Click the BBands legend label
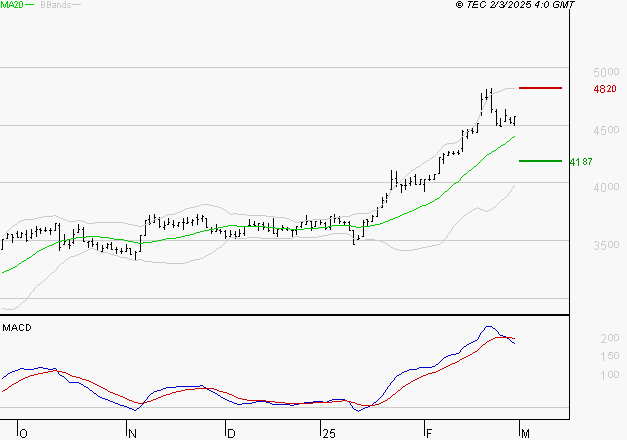The width and height of the screenshot is (627, 440). 56,5
